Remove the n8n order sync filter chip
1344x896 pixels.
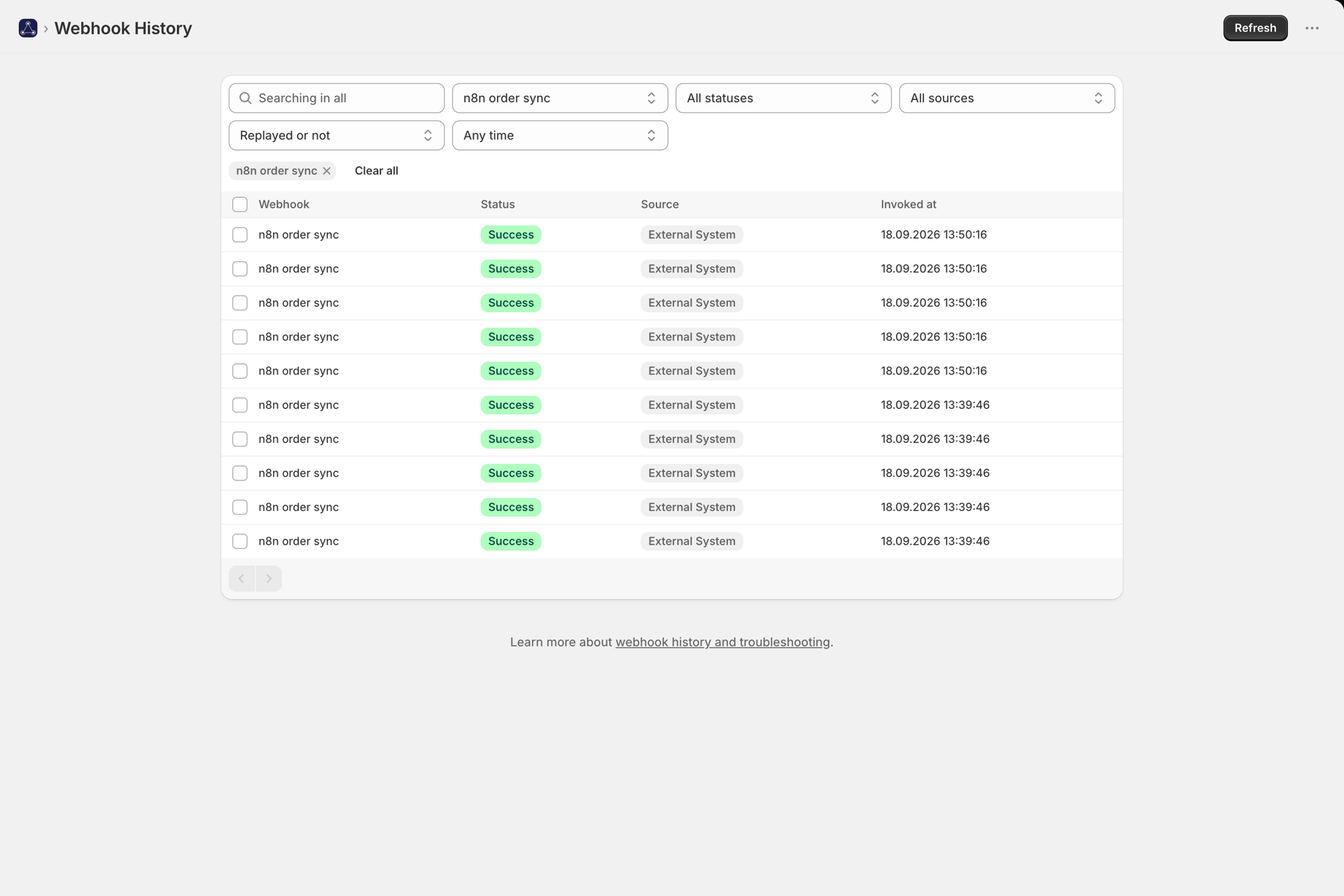tap(327, 171)
